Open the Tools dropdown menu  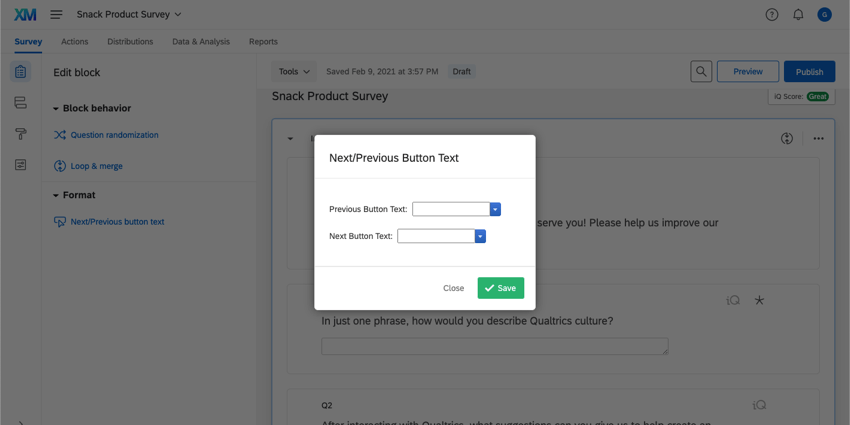point(294,72)
